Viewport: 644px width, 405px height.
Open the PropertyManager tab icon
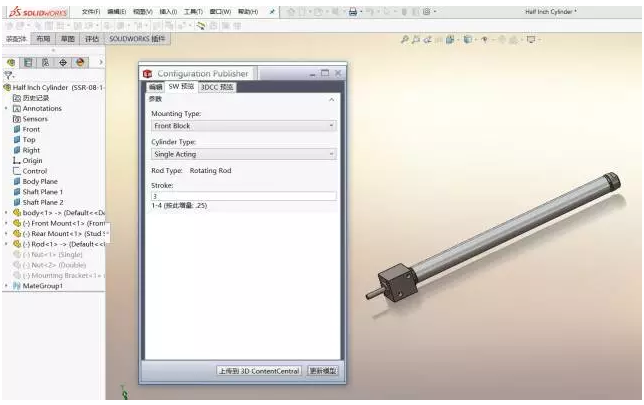tap(28, 62)
